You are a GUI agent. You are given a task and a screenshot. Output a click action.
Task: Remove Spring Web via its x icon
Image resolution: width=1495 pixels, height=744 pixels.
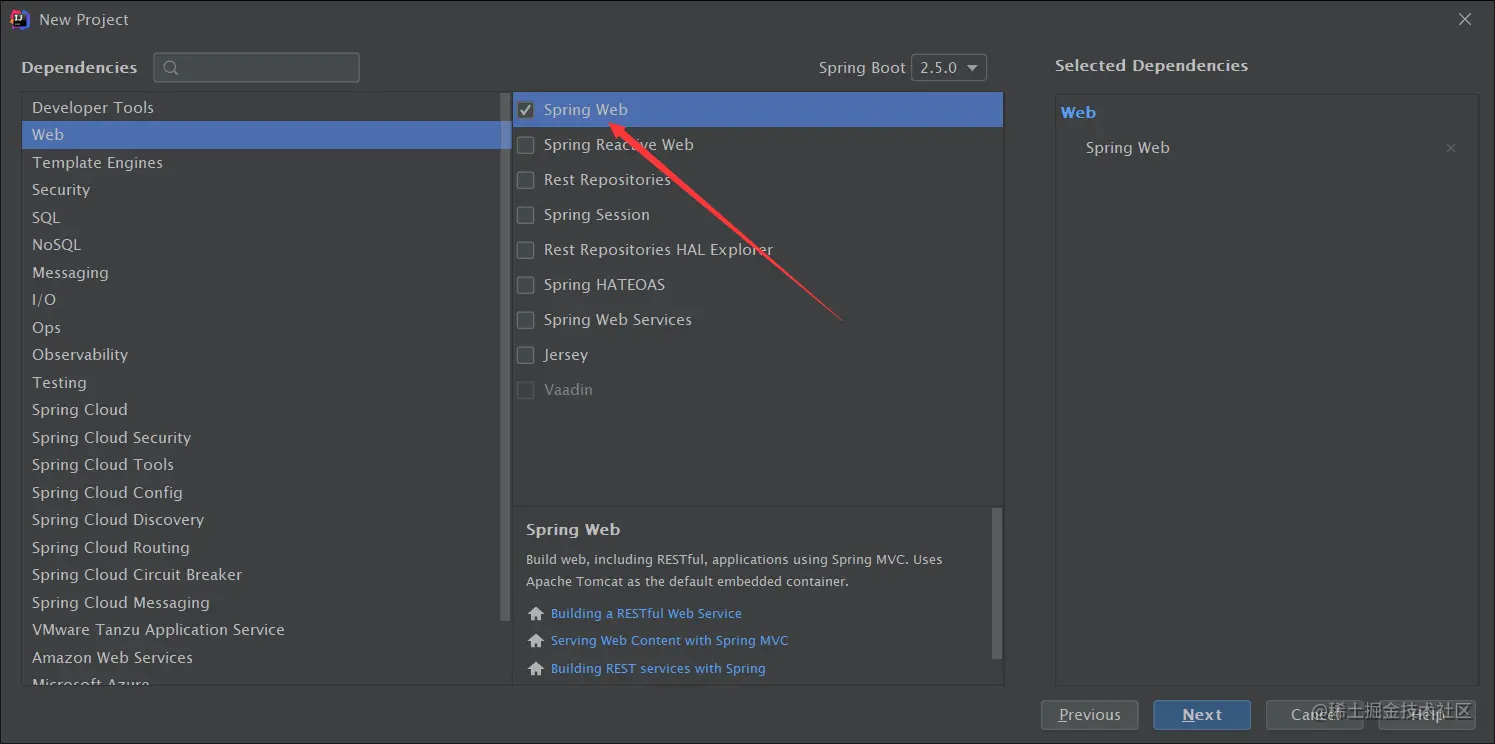[1451, 148]
